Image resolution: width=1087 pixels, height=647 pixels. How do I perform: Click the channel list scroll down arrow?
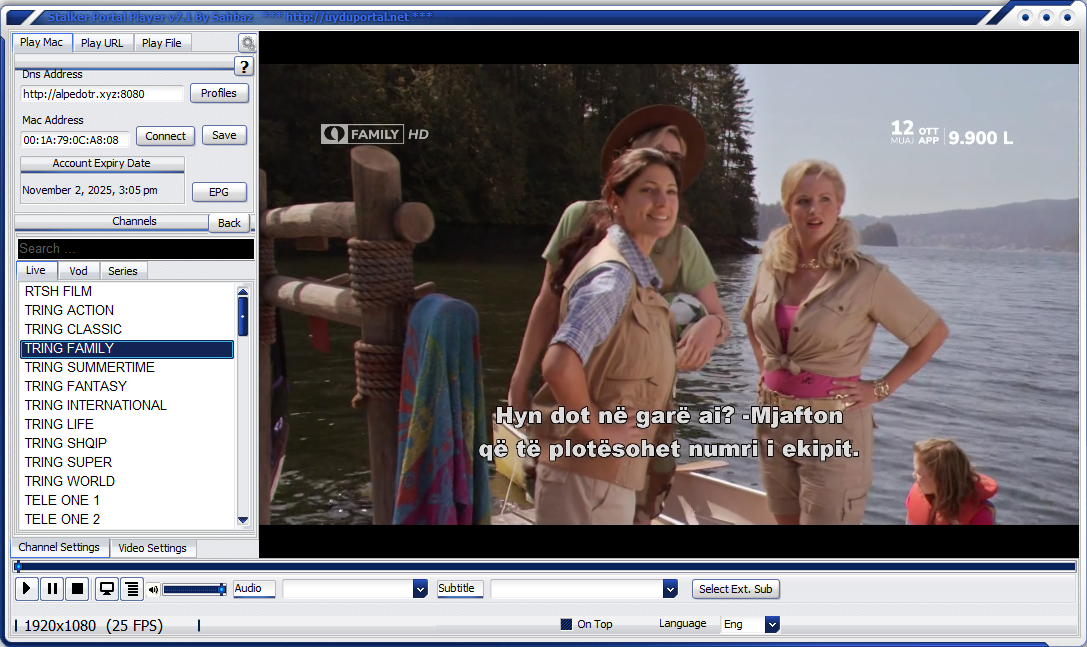pos(243,520)
